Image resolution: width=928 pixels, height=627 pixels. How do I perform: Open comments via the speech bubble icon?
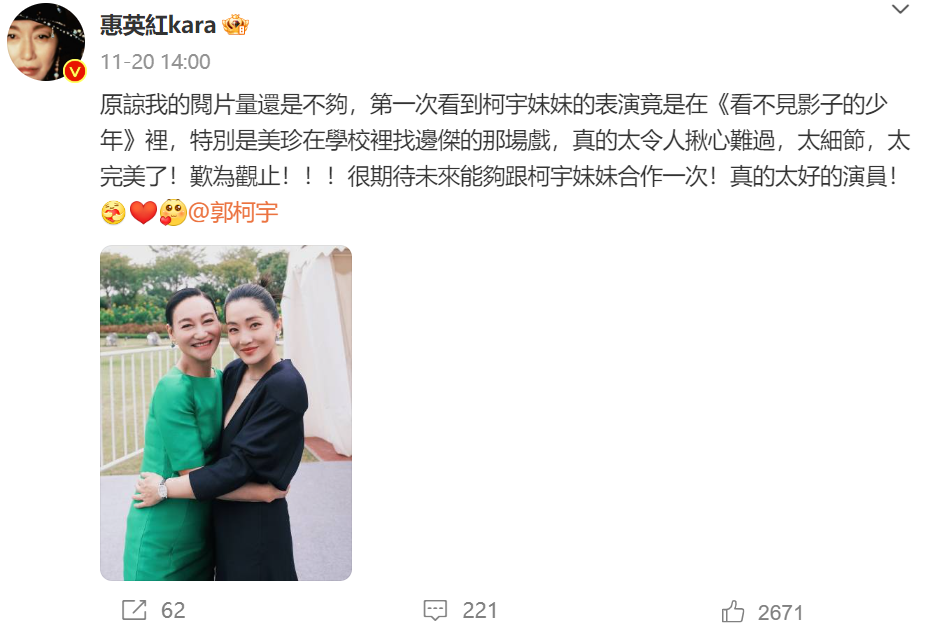click(435, 610)
